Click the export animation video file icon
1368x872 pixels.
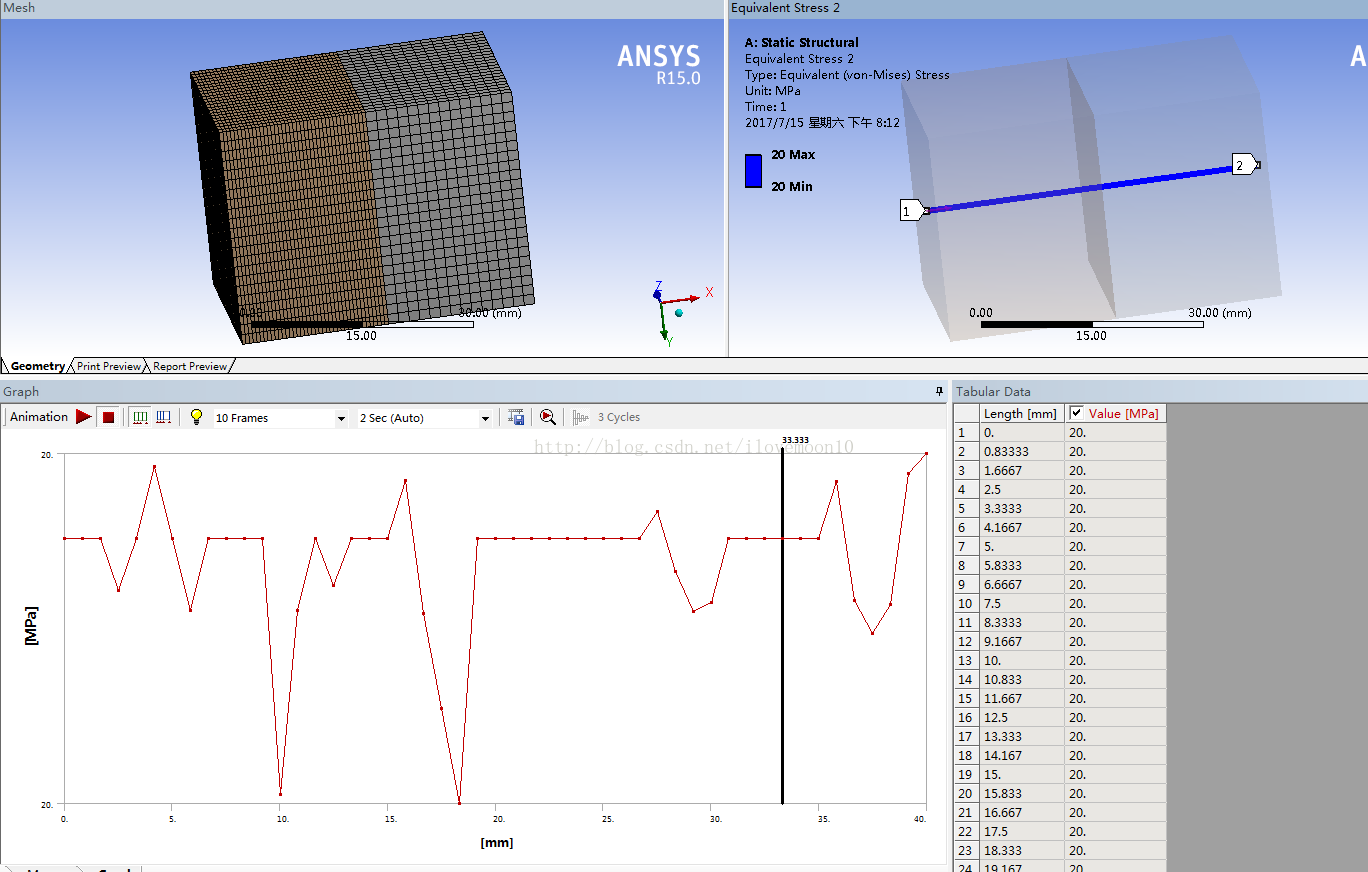(x=516, y=417)
